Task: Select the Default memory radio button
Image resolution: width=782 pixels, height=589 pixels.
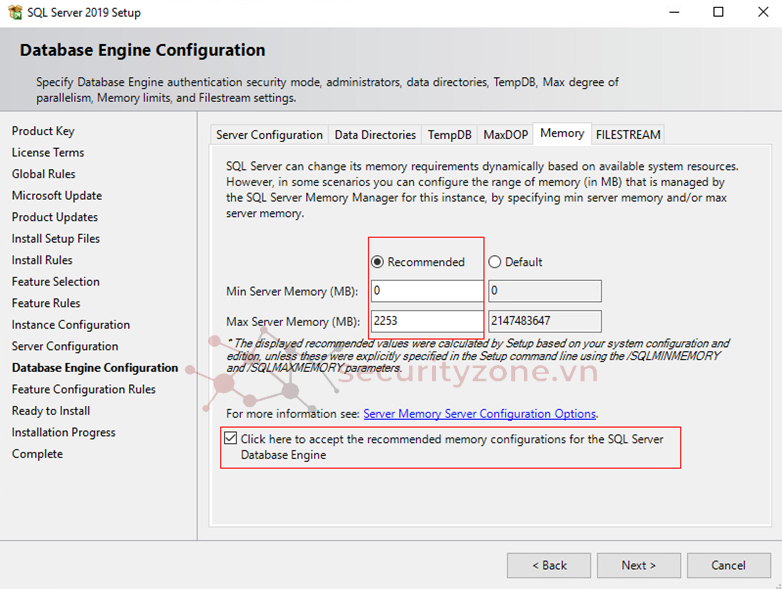Action: click(495, 262)
